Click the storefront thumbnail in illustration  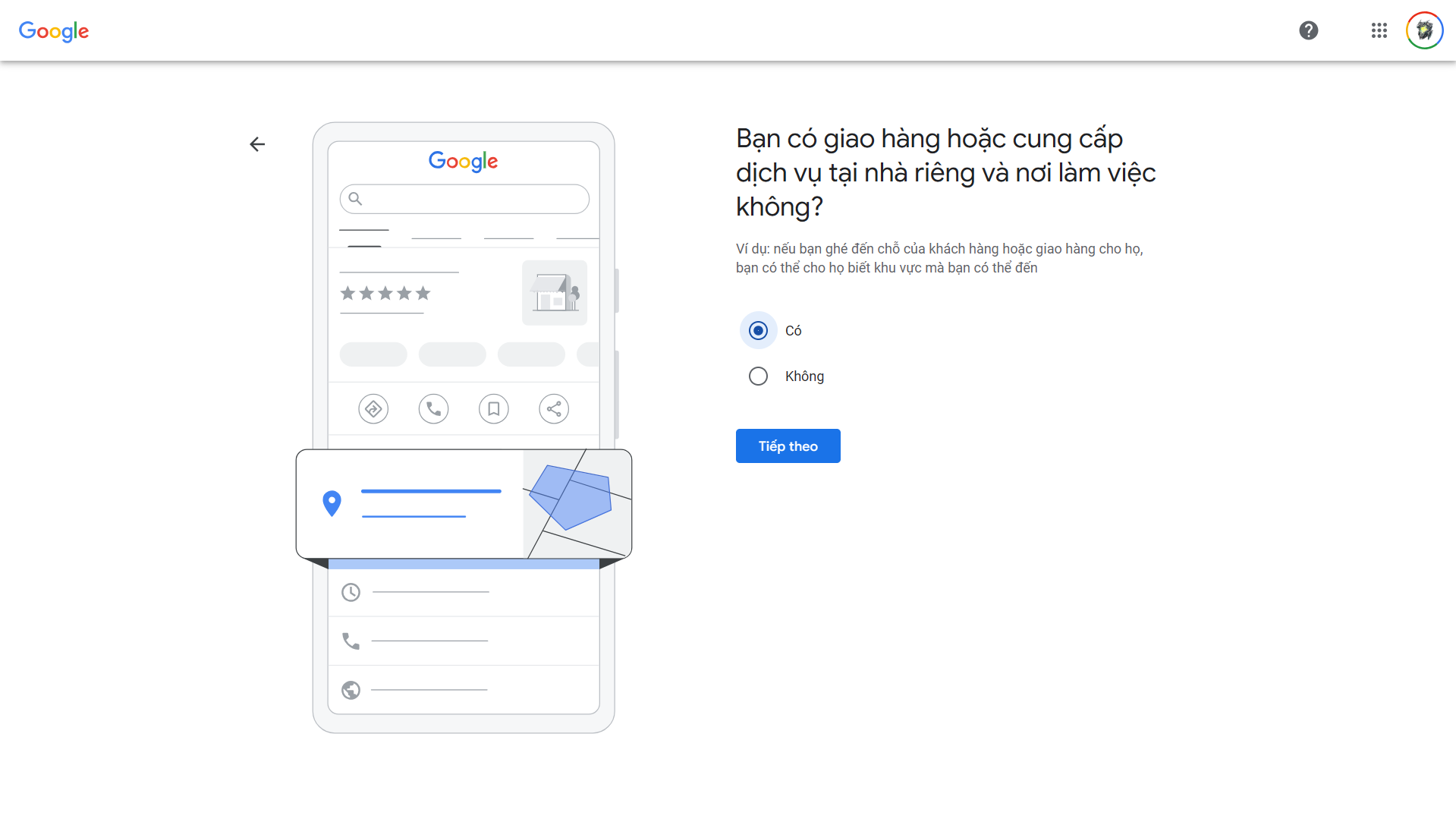(555, 293)
